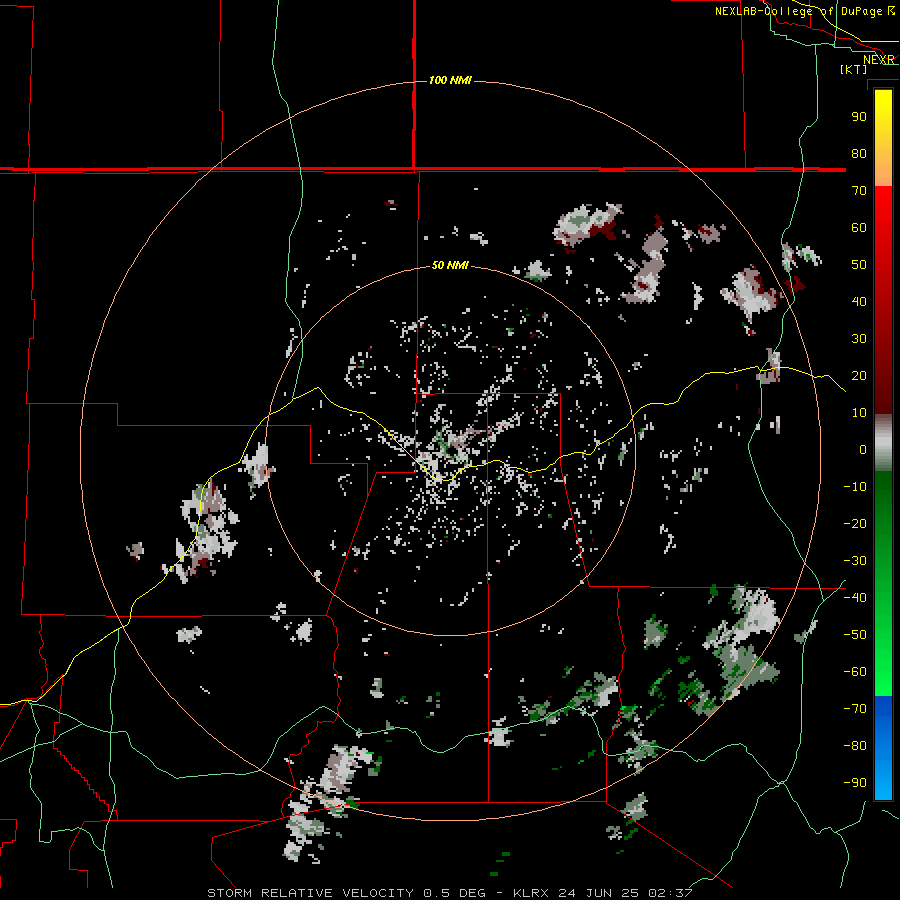The image size is (900, 900).
Task: Click the 20 value on velocity scale
Action: [x=859, y=375]
